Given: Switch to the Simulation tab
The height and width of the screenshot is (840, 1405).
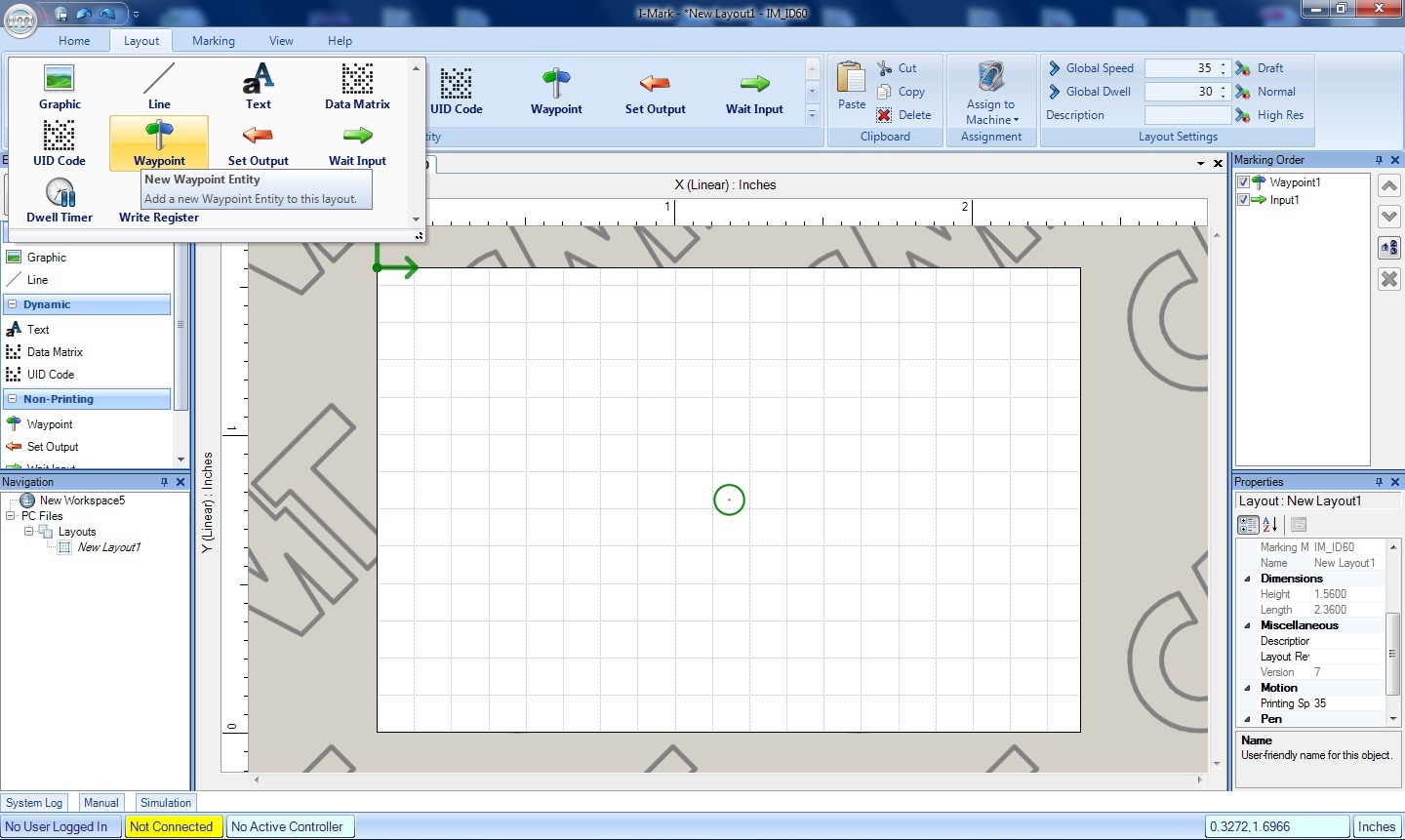Looking at the screenshot, I should (166, 803).
